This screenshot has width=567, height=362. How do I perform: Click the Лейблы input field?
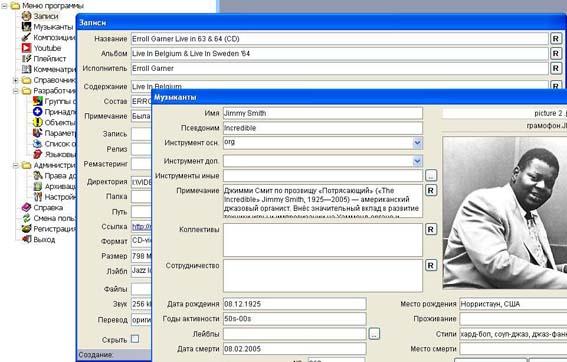coord(294,334)
